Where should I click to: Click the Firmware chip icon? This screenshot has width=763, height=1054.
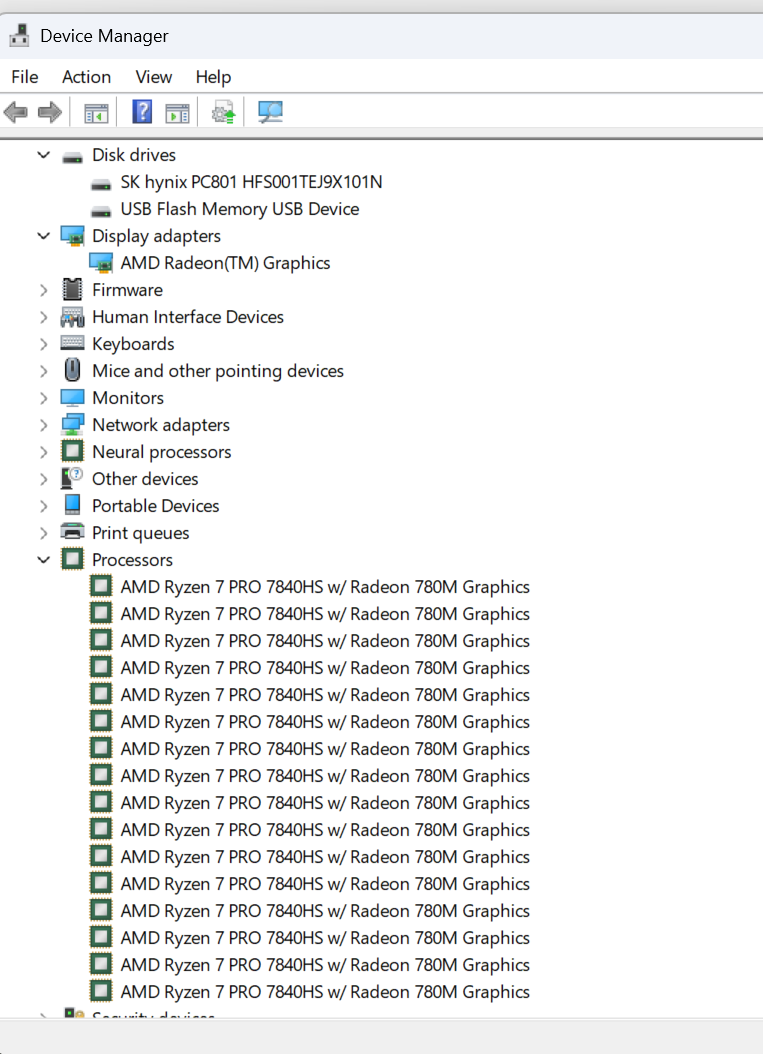click(x=73, y=290)
